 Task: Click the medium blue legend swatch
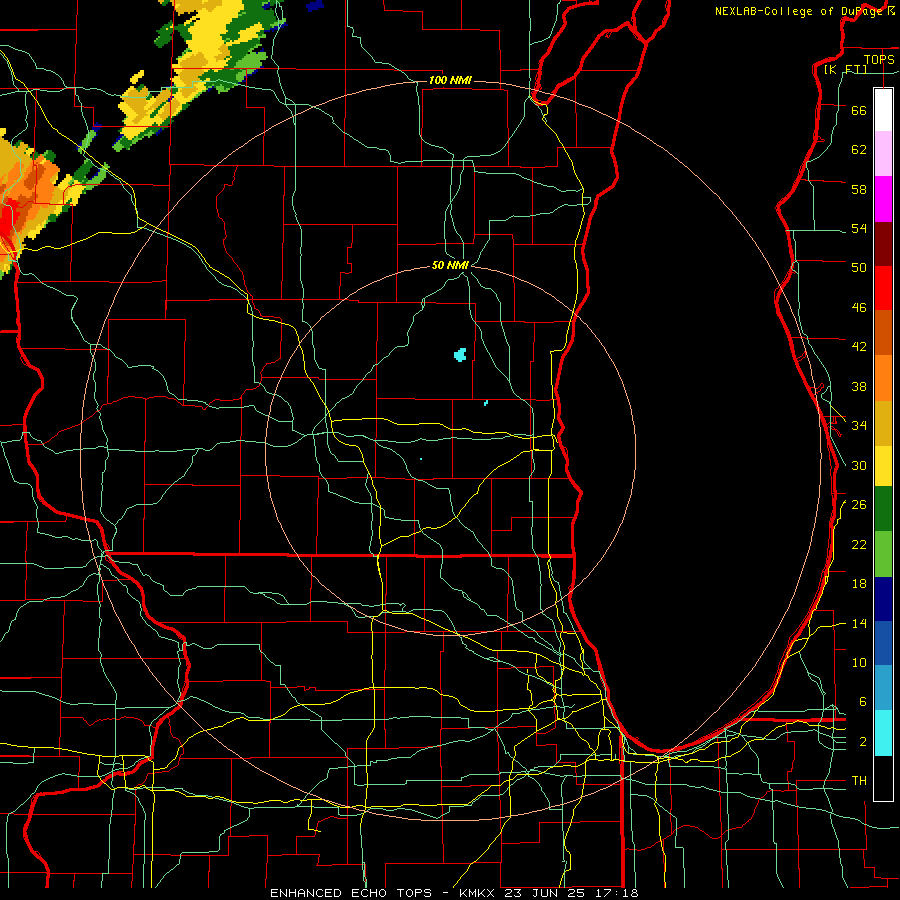(883, 643)
